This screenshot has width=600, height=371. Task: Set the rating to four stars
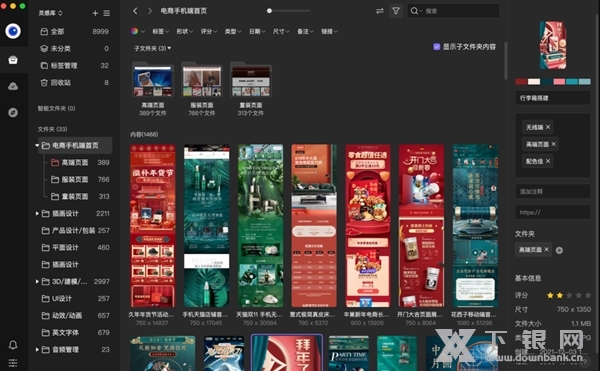tap(579, 295)
